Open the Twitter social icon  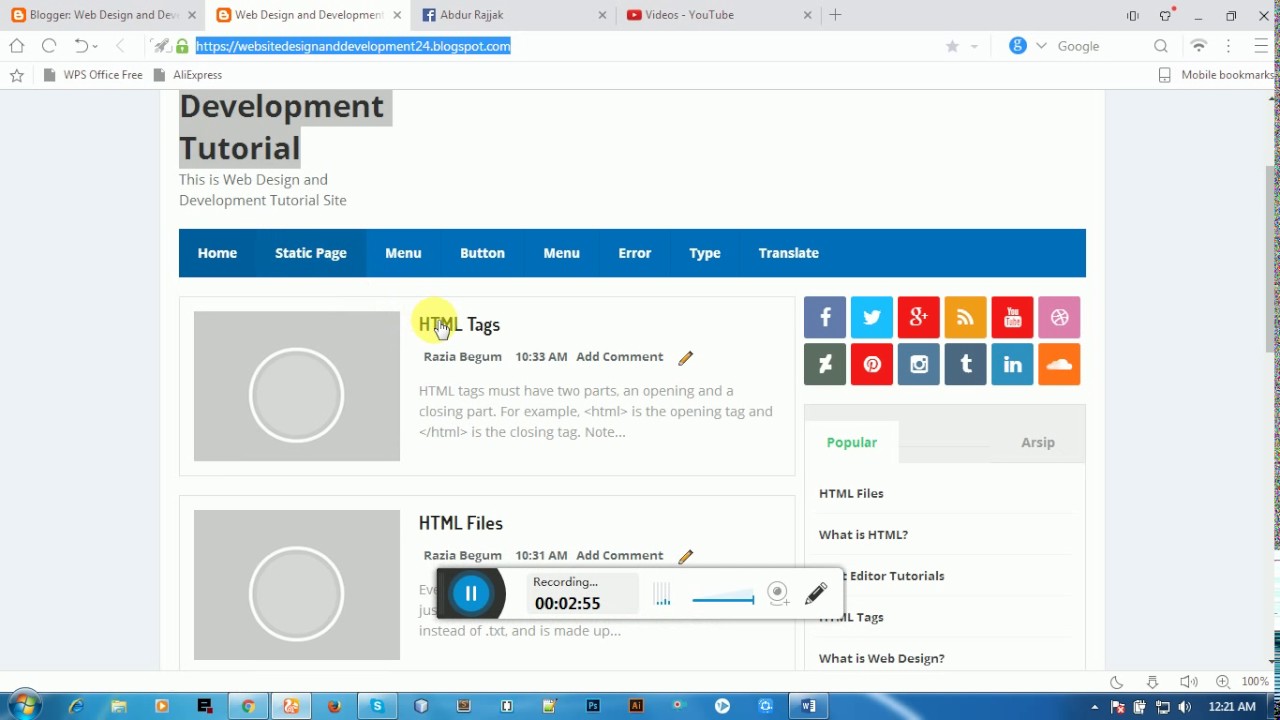click(872, 318)
